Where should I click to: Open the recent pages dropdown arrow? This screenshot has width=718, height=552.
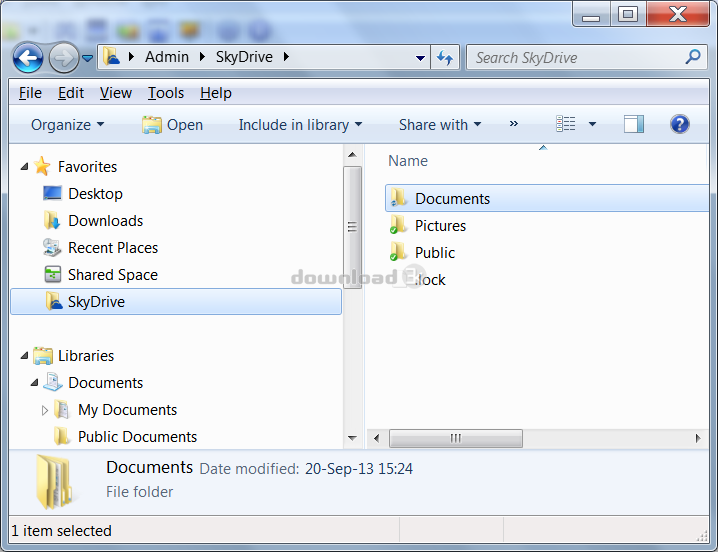[x=87, y=58]
